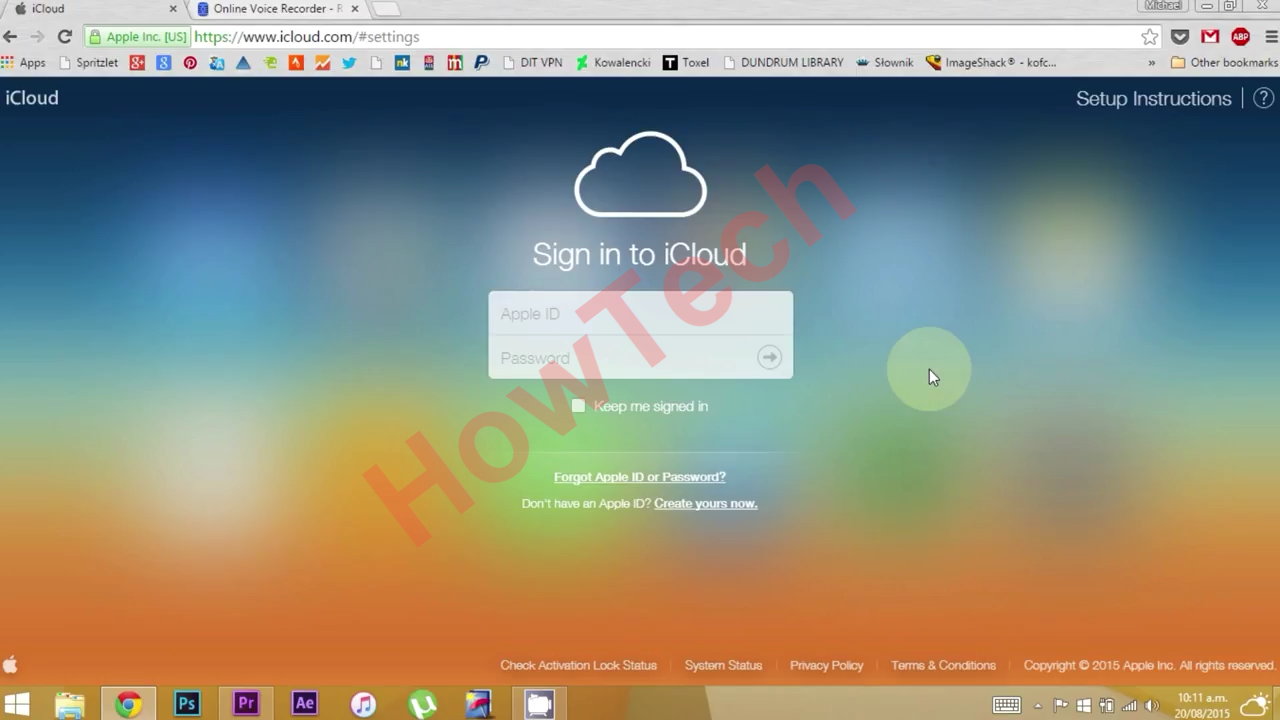Open the Google+ bookmark
The height and width of the screenshot is (720, 1280).
click(x=137, y=62)
